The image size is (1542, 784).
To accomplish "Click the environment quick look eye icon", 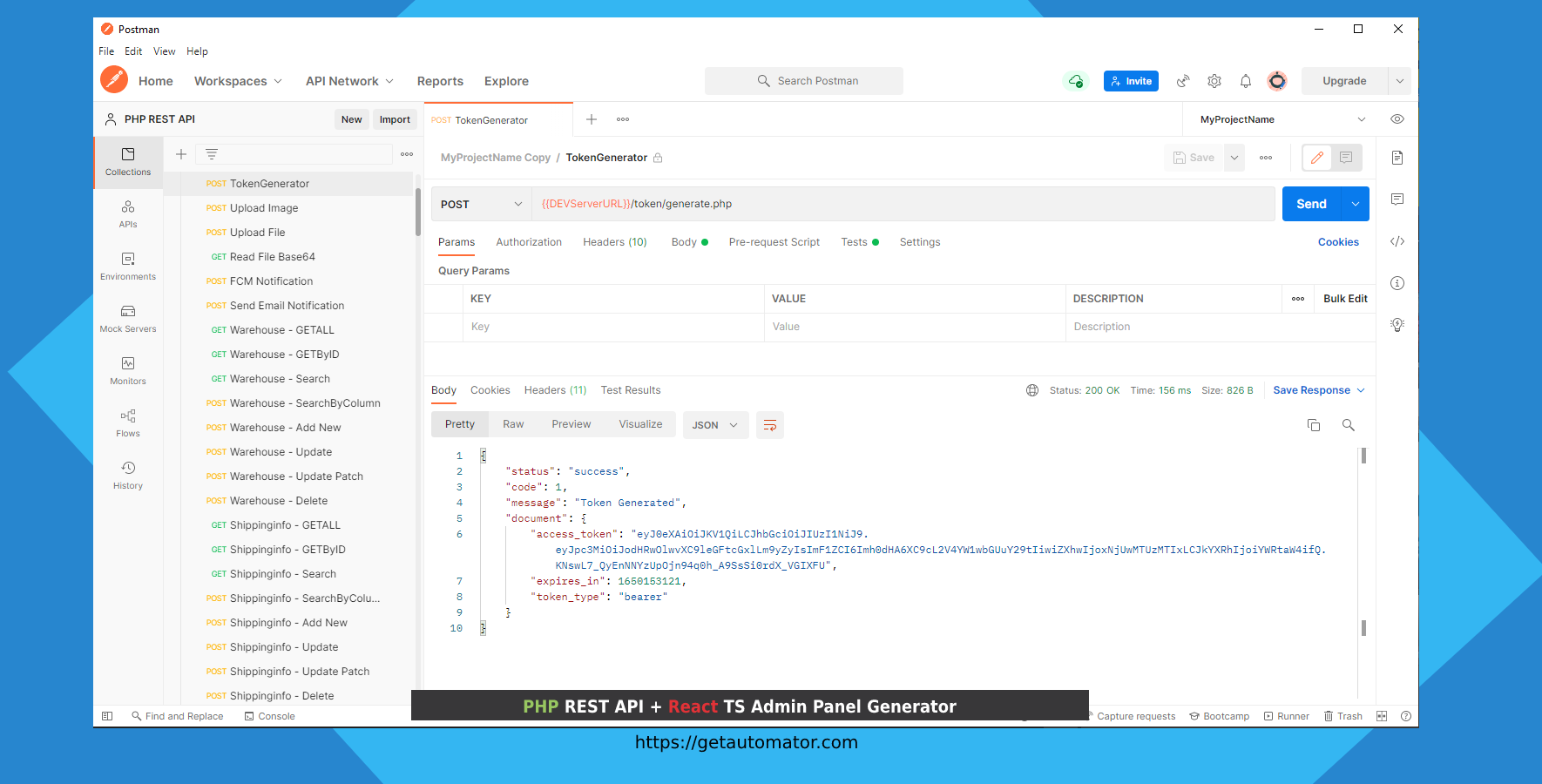I will pyautogui.click(x=1397, y=119).
